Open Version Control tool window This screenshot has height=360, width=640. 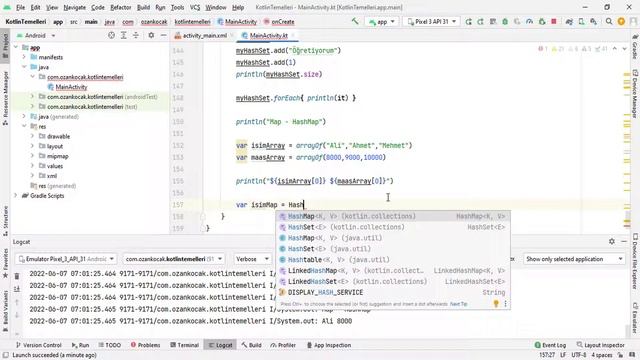[38, 345]
